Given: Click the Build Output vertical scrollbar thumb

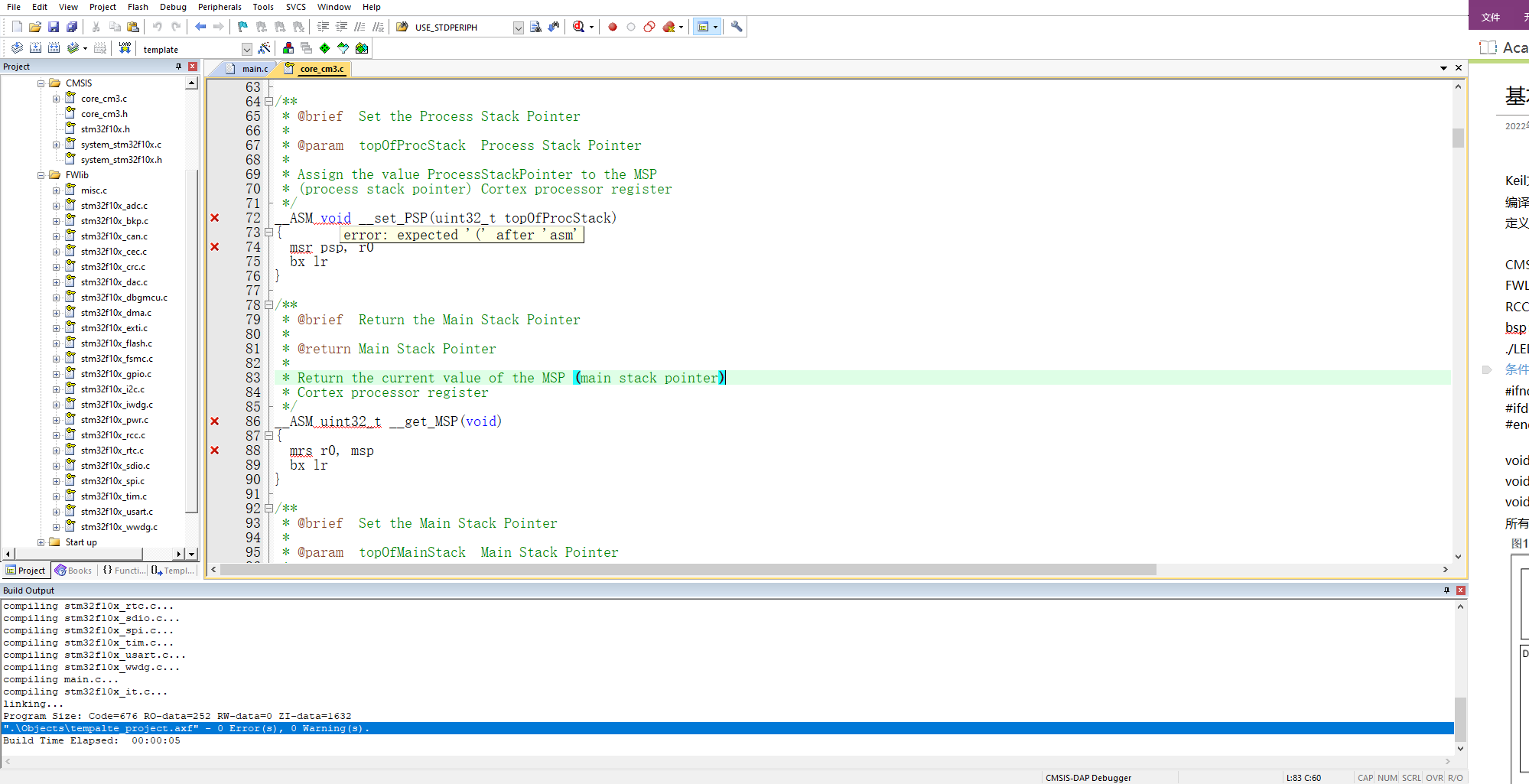Looking at the screenshot, I should click(1460, 719).
